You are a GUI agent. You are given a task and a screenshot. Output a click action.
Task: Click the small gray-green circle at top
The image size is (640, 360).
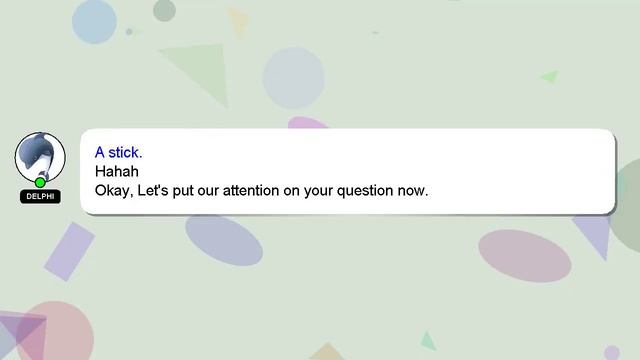(164, 10)
